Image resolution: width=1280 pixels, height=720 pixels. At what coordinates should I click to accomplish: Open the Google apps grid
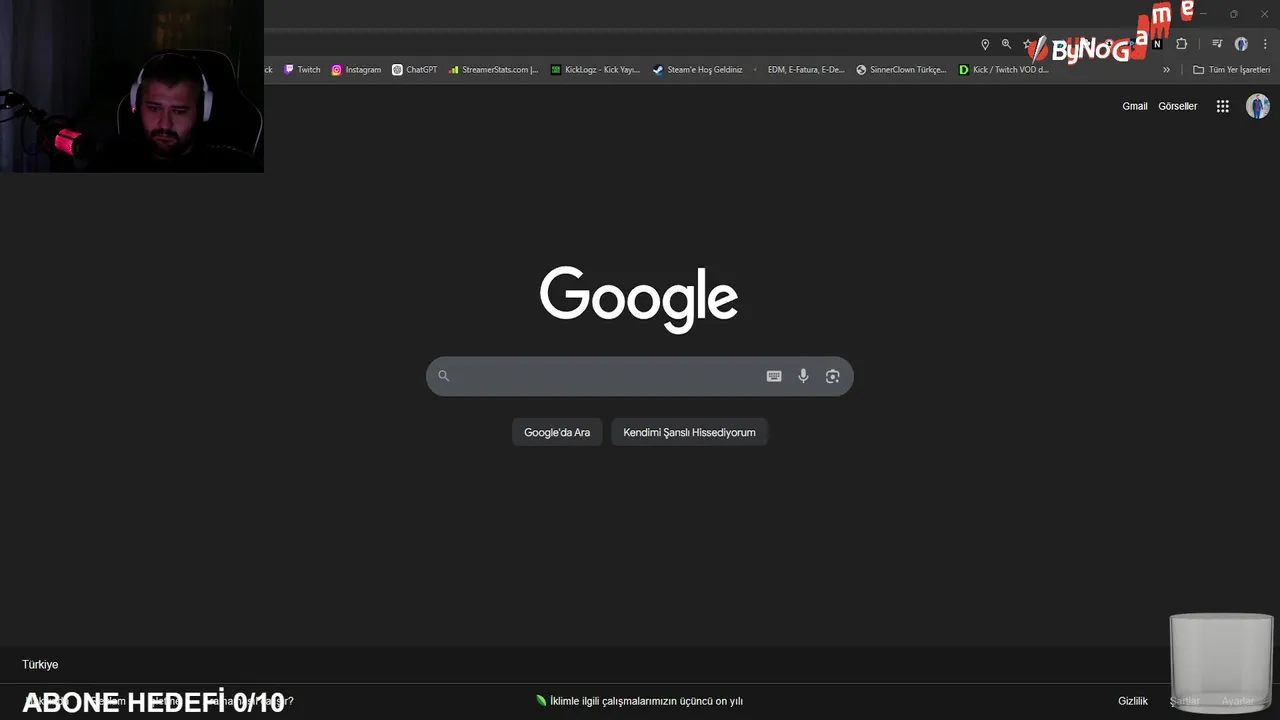(1222, 106)
